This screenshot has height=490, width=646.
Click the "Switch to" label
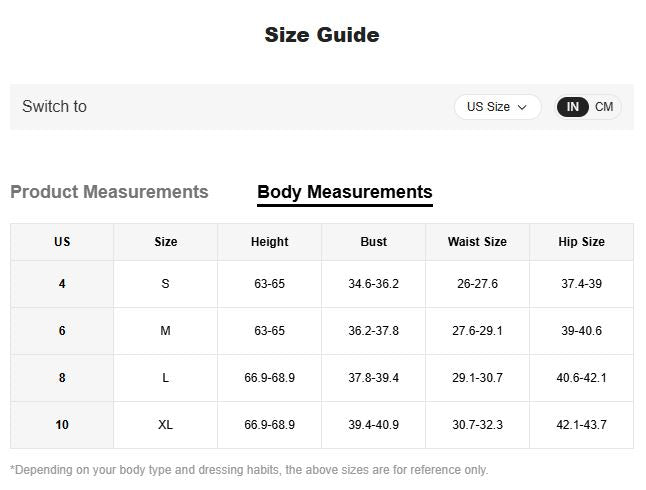click(54, 107)
